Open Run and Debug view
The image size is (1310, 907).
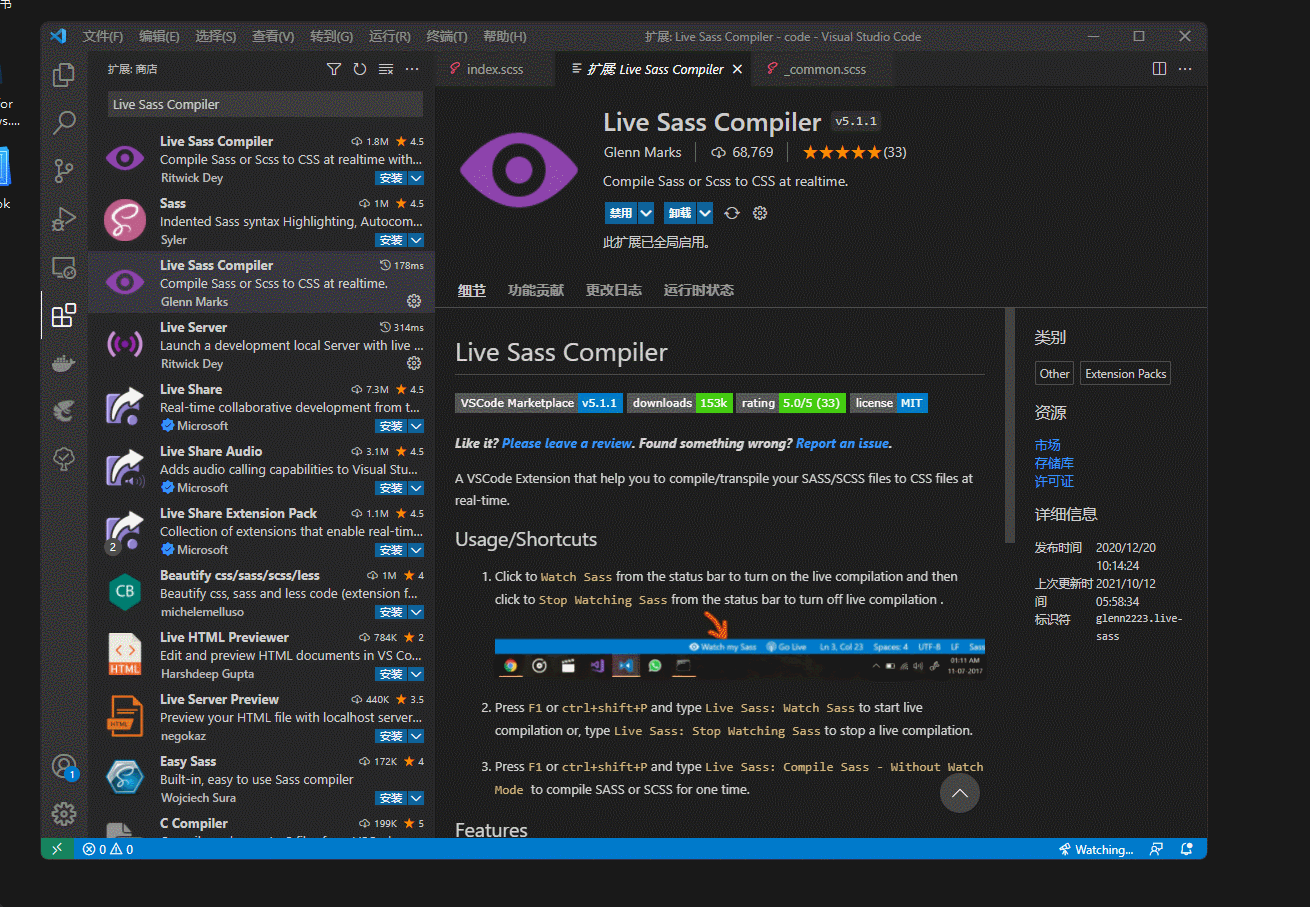coord(64,219)
